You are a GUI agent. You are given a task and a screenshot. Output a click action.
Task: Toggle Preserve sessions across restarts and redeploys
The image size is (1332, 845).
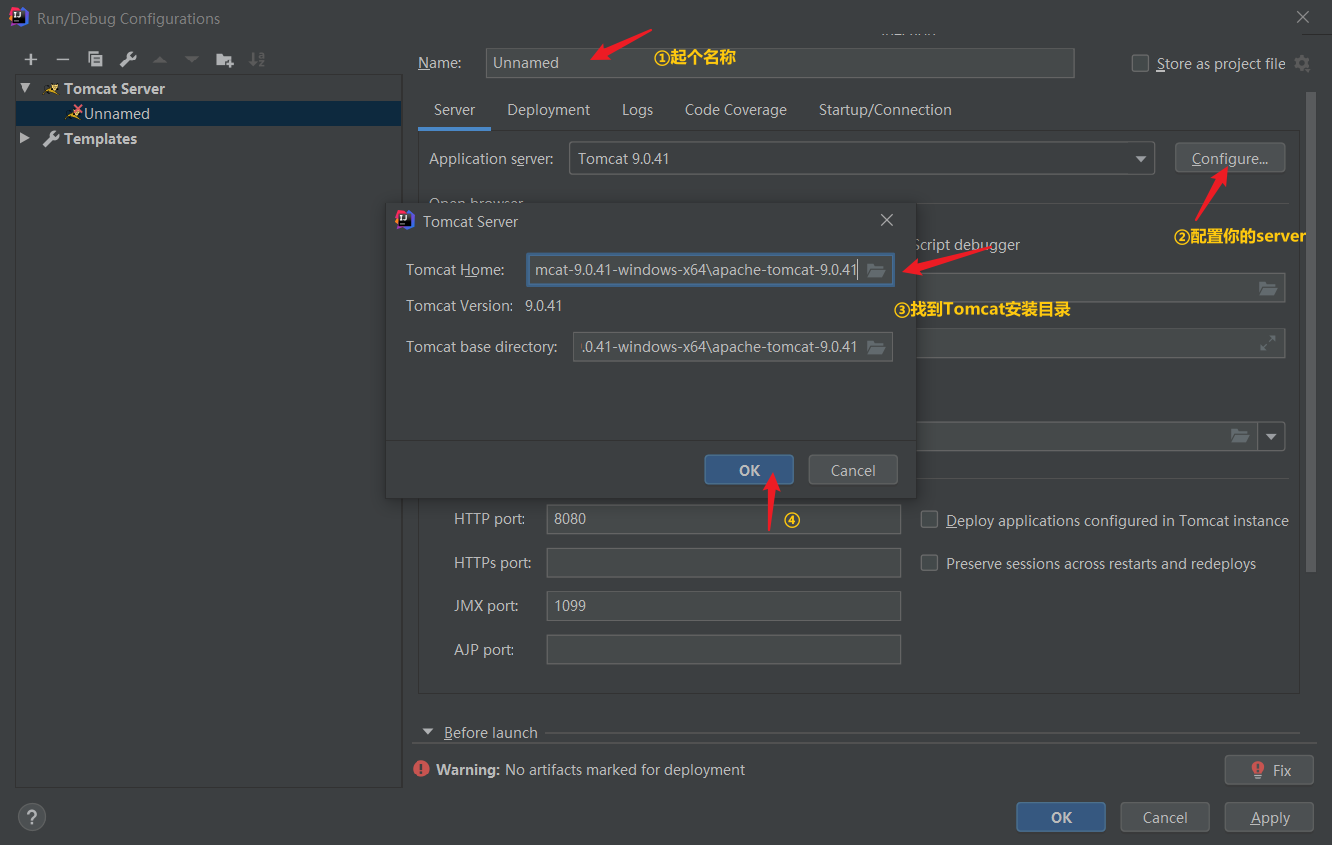click(x=929, y=563)
